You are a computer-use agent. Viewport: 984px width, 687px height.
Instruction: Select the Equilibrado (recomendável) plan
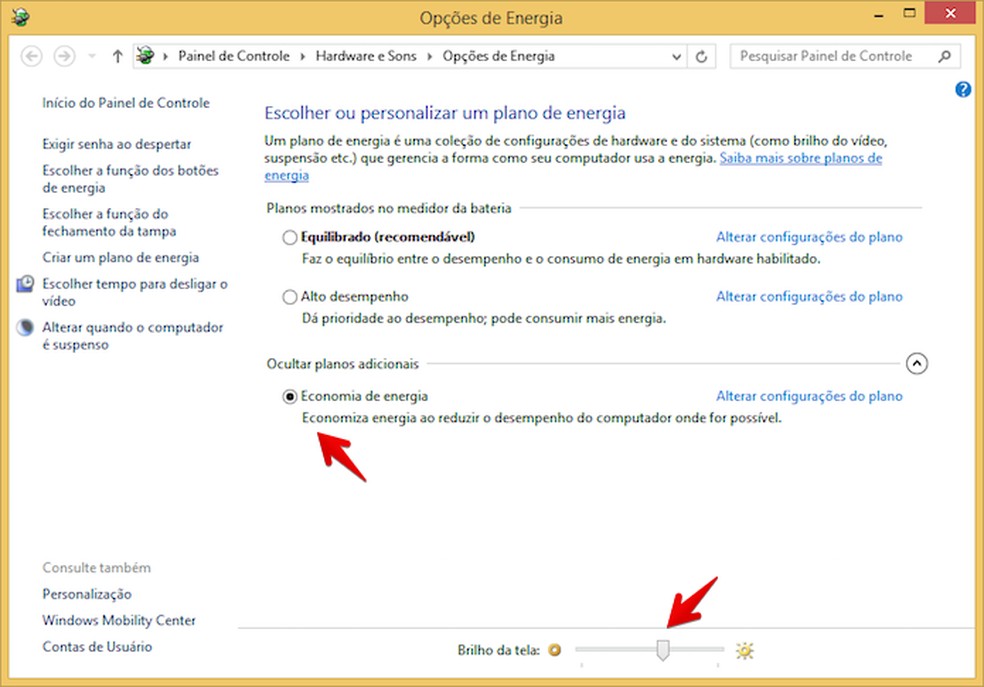289,238
